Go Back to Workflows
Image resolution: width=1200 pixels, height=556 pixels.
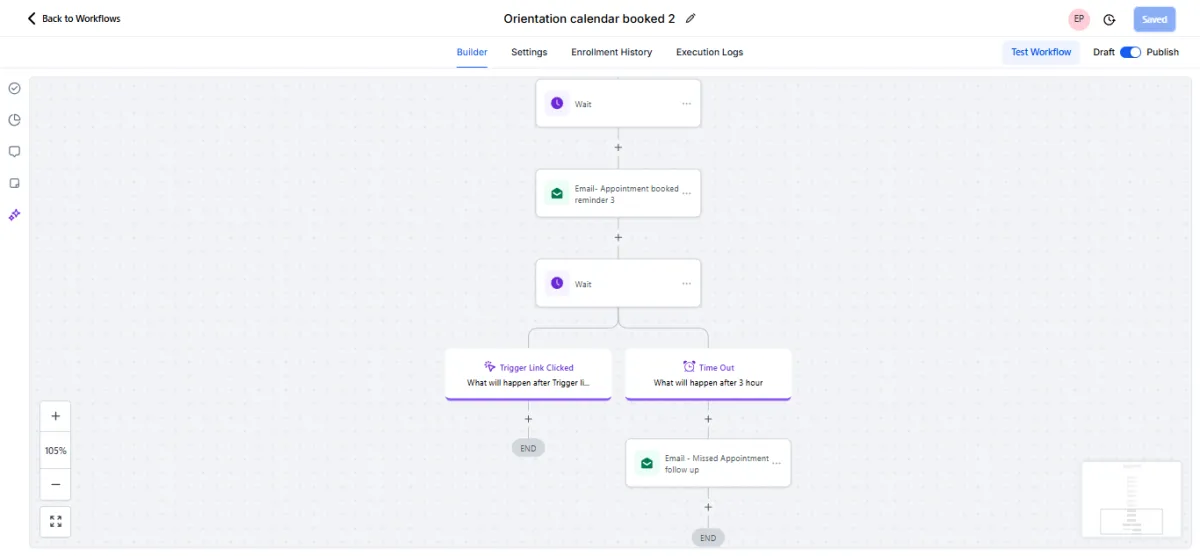[73, 19]
